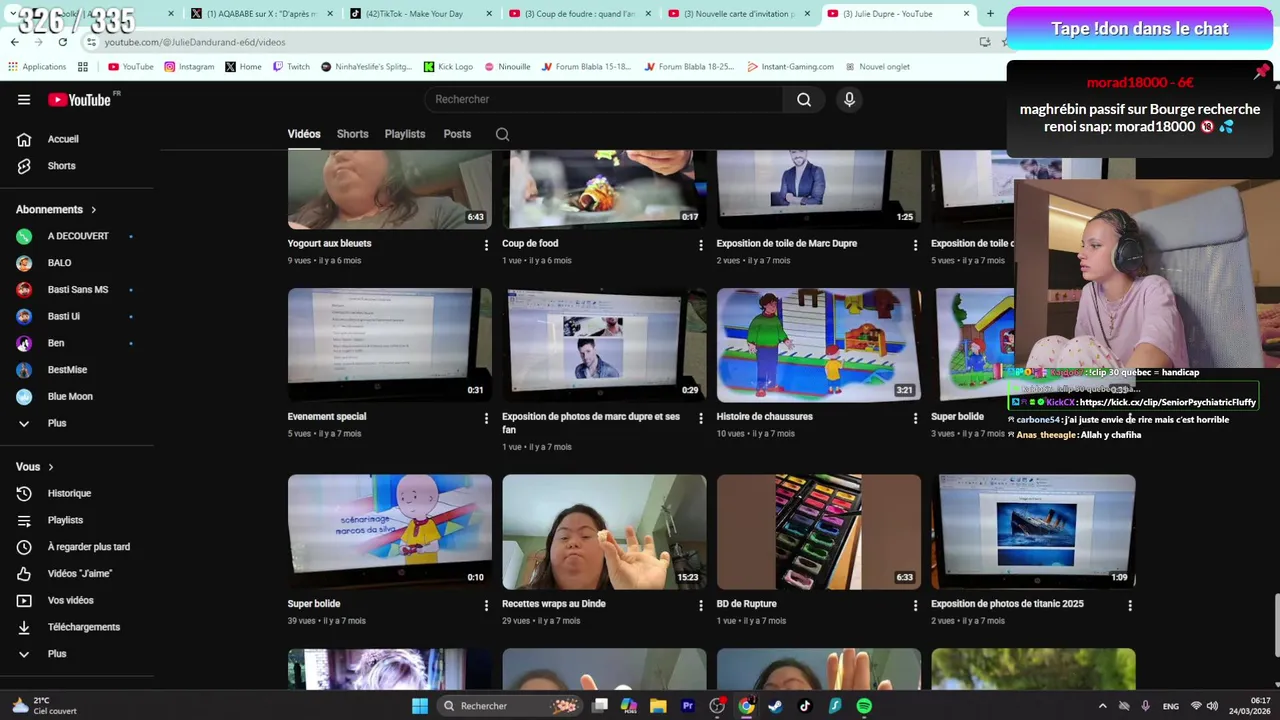Expand more items with Plus under Téléchargements
1280x720 pixels.
click(x=57, y=654)
